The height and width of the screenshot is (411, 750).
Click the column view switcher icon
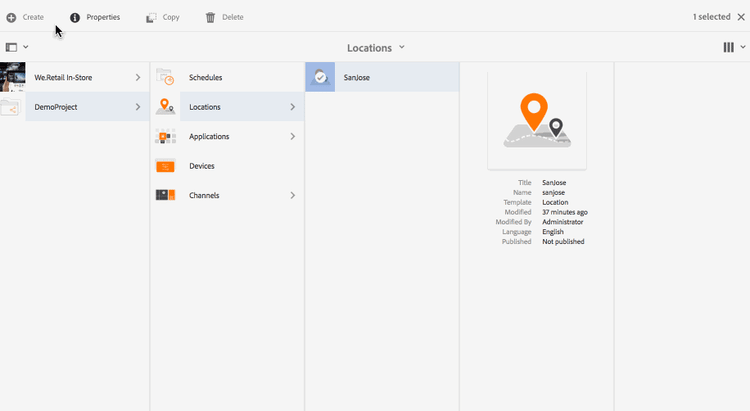(728, 47)
